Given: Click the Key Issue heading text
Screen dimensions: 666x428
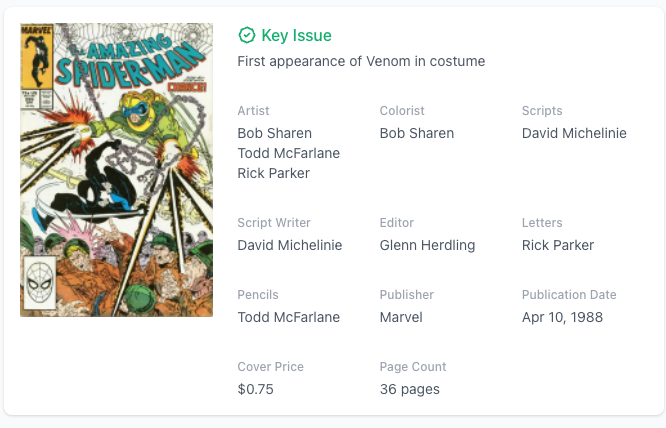Looking at the screenshot, I should pos(296,36).
